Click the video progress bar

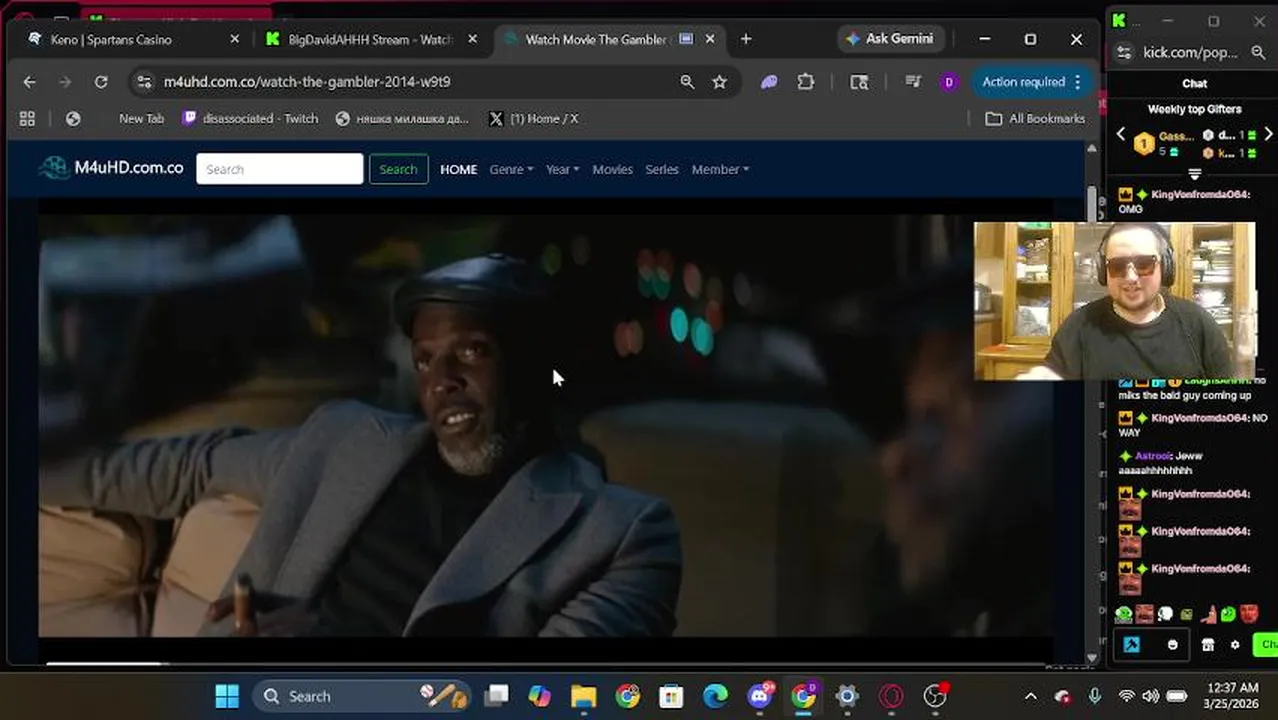(545, 662)
